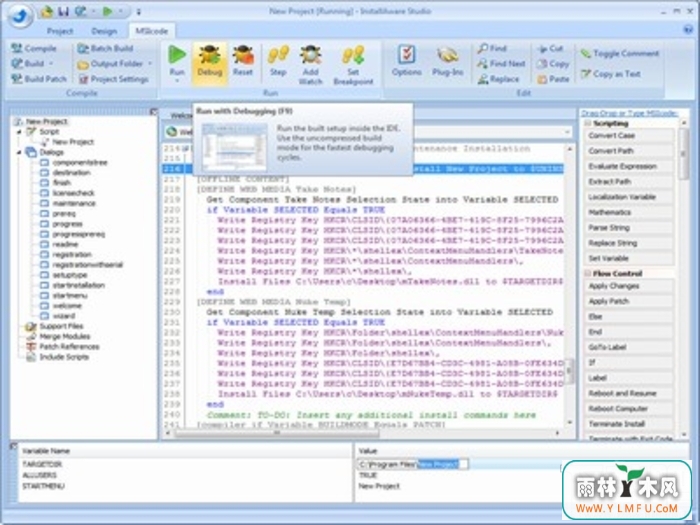The image size is (700, 525).
Task: Collapse the Script tree node
Action: coord(19,132)
